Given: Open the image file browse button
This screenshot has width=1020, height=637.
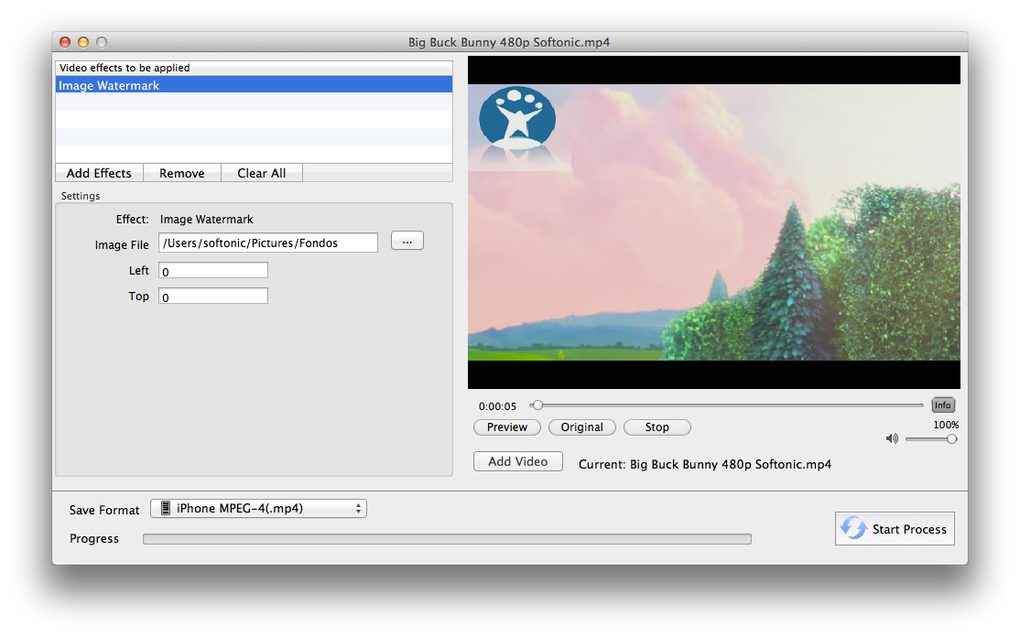Looking at the screenshot, I should (407, 241).
